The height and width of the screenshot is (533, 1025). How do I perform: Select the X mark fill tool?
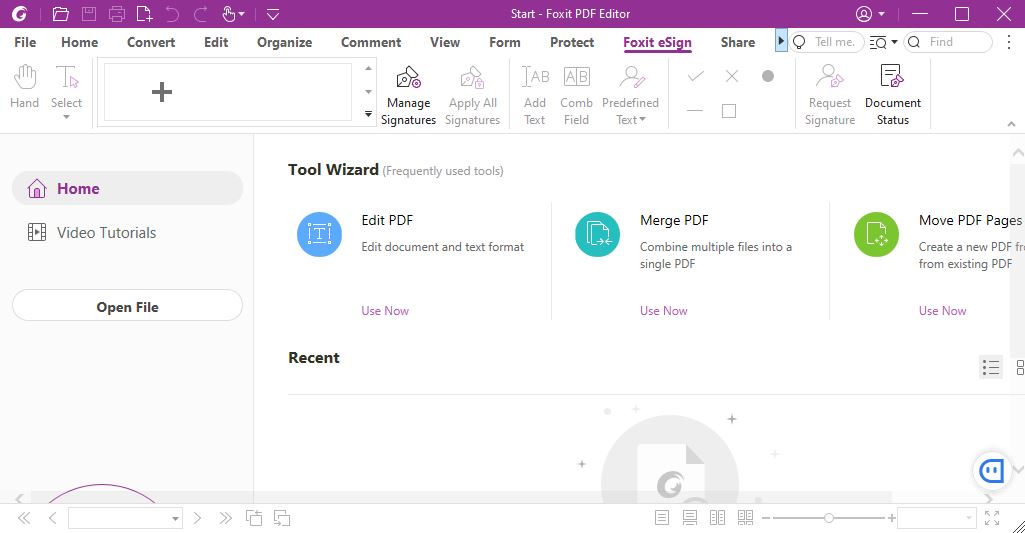click(732, 77)
